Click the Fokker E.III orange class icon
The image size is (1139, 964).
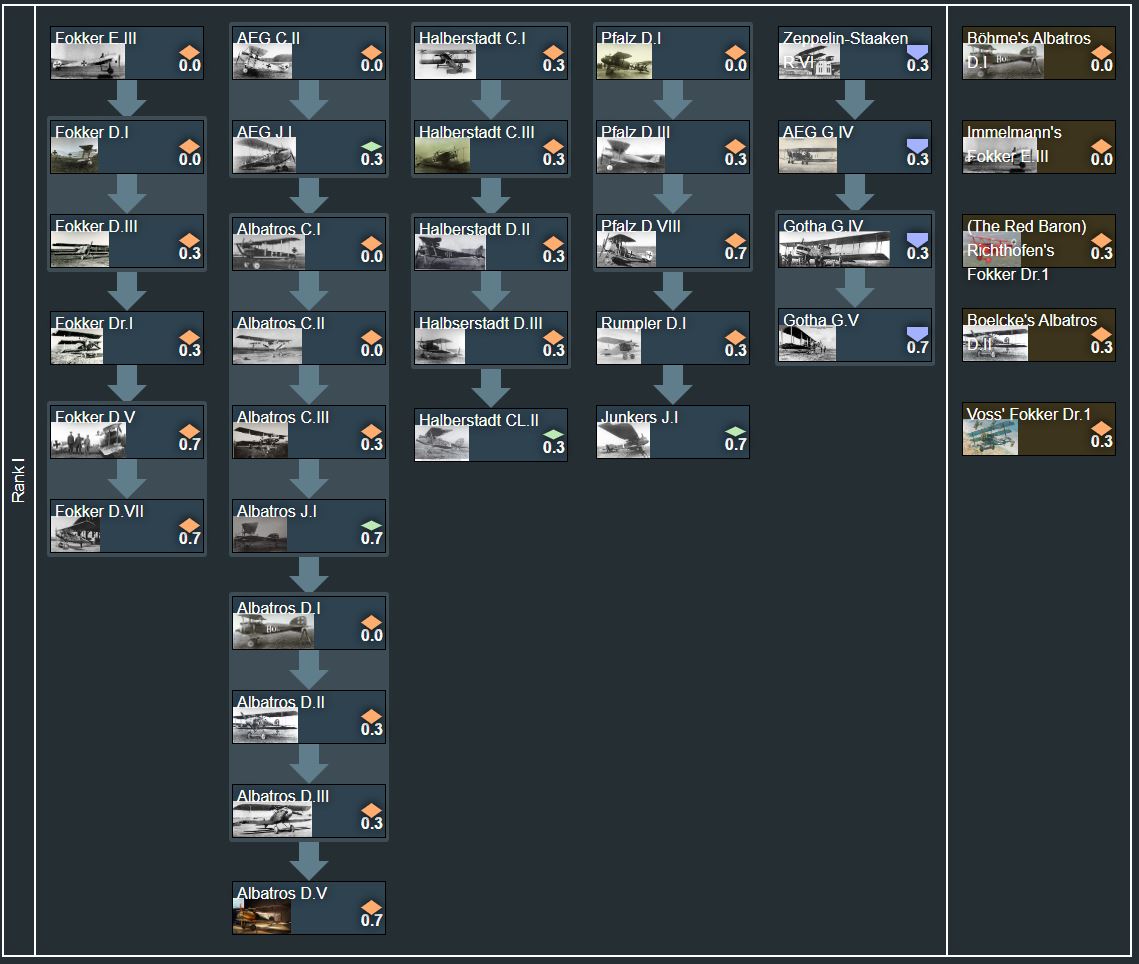pyautogui.click(x=190, y=52)
